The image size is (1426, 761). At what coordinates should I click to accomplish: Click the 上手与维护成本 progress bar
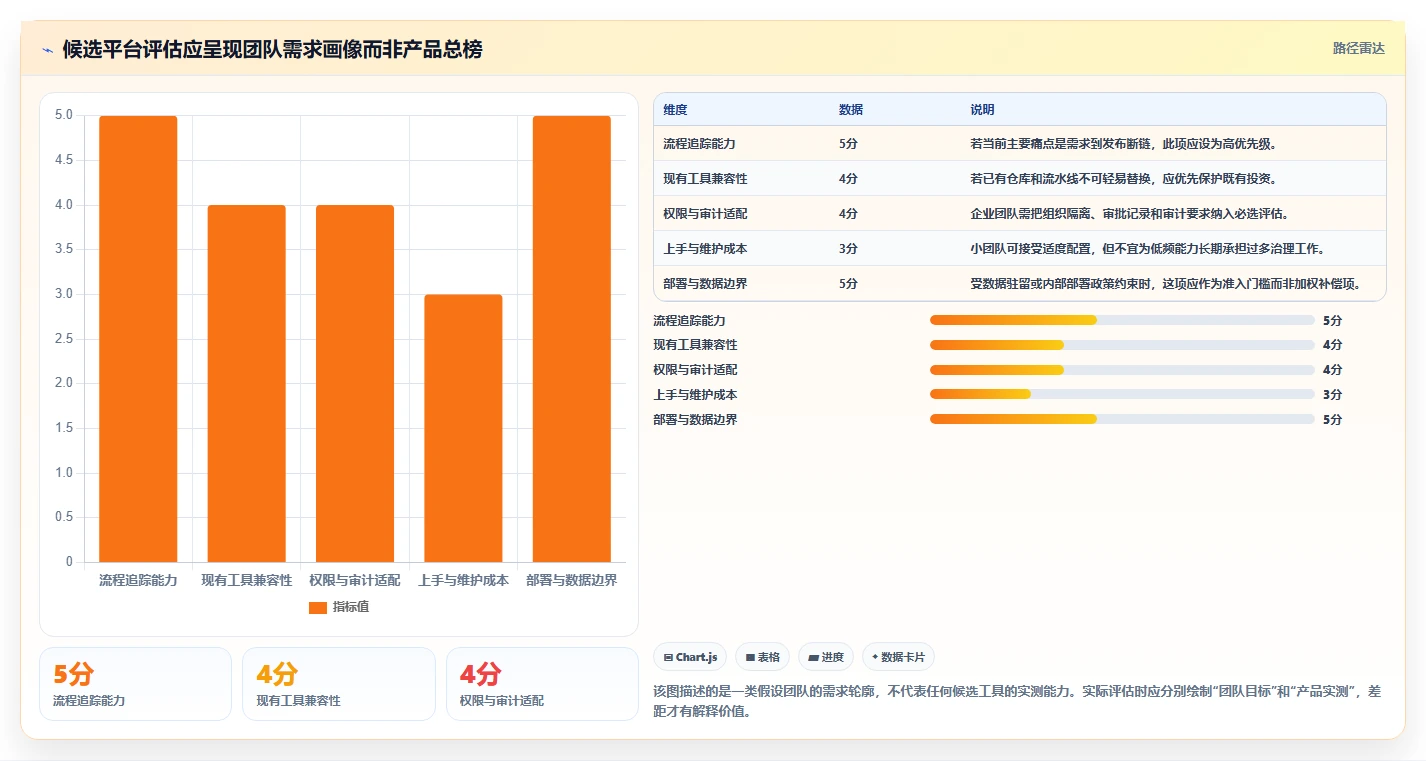[1122, 395]
